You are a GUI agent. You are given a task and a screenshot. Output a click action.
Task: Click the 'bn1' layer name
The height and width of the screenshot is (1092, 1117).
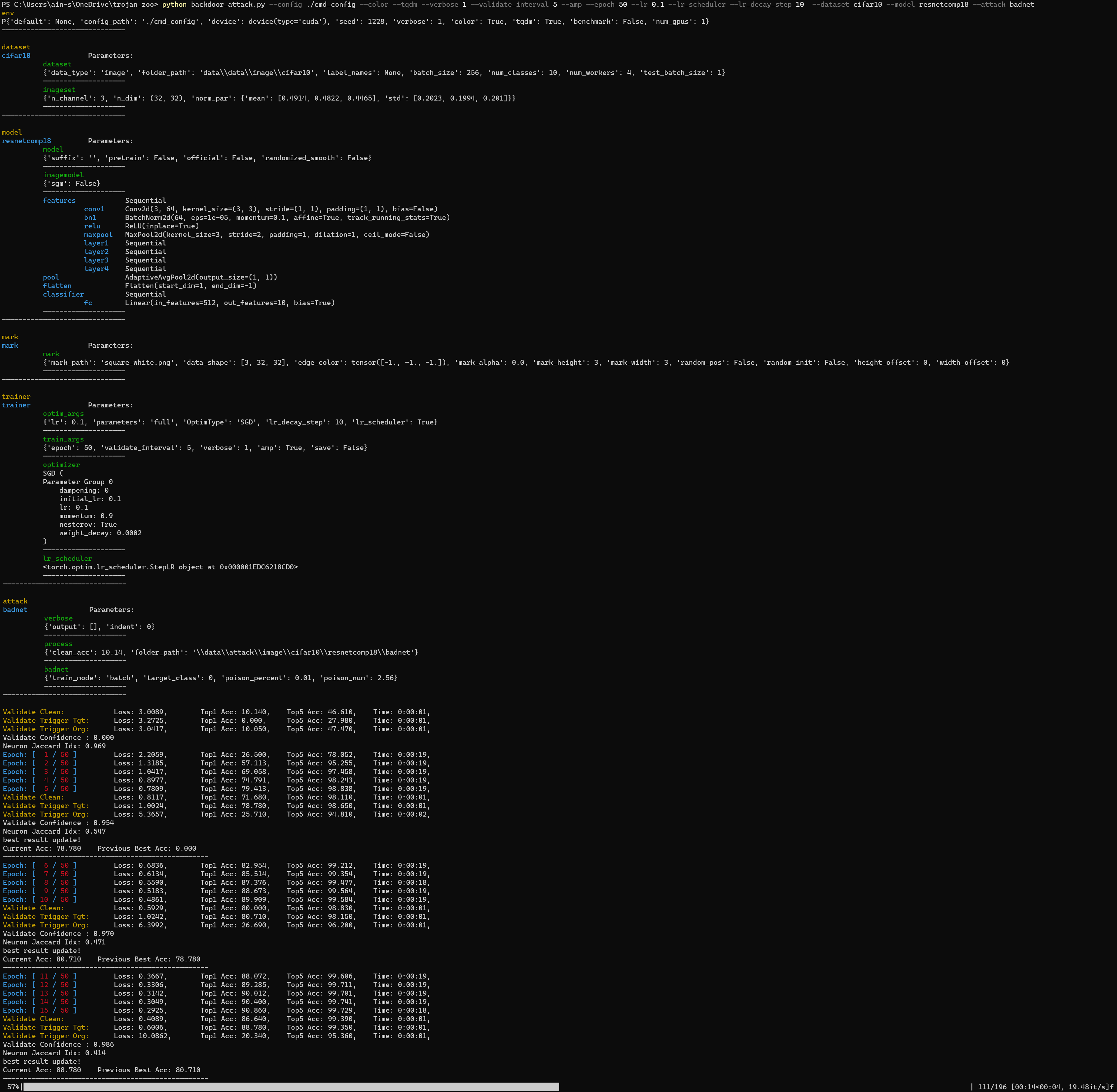coord(90,217)
